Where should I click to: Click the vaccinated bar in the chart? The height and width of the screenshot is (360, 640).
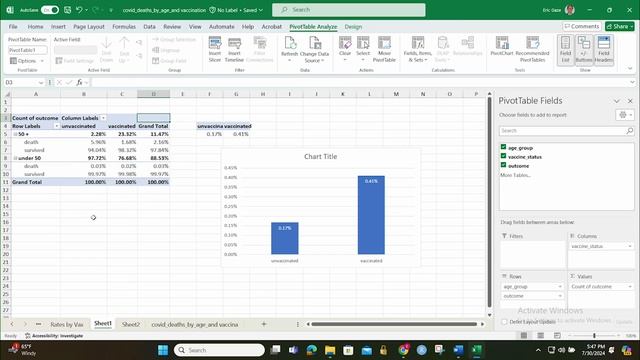[x=371, y=215]
